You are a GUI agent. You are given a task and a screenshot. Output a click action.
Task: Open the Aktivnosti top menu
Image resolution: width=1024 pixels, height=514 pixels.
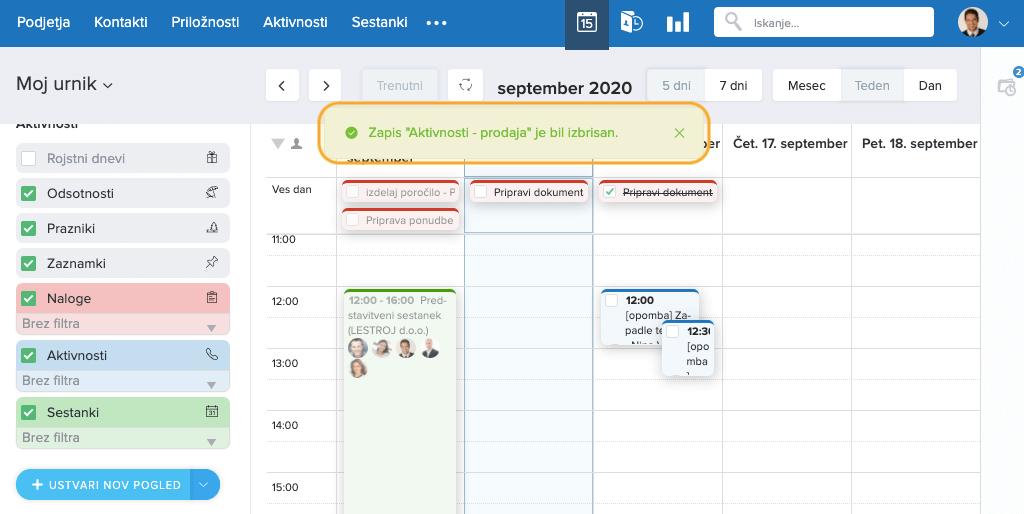coord(295,22)
